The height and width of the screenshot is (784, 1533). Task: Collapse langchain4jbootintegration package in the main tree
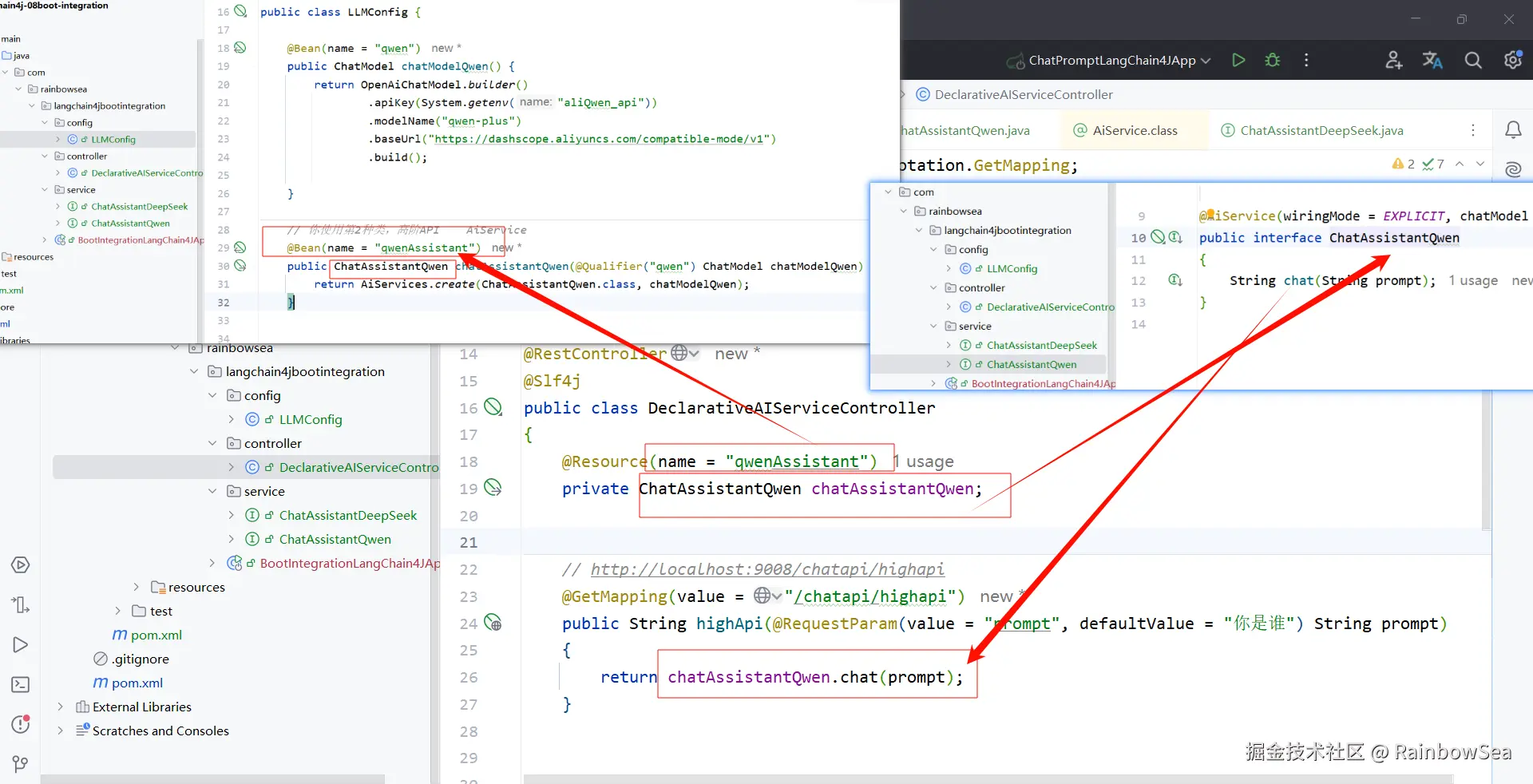pyautogui.click(x=194, y=371)
